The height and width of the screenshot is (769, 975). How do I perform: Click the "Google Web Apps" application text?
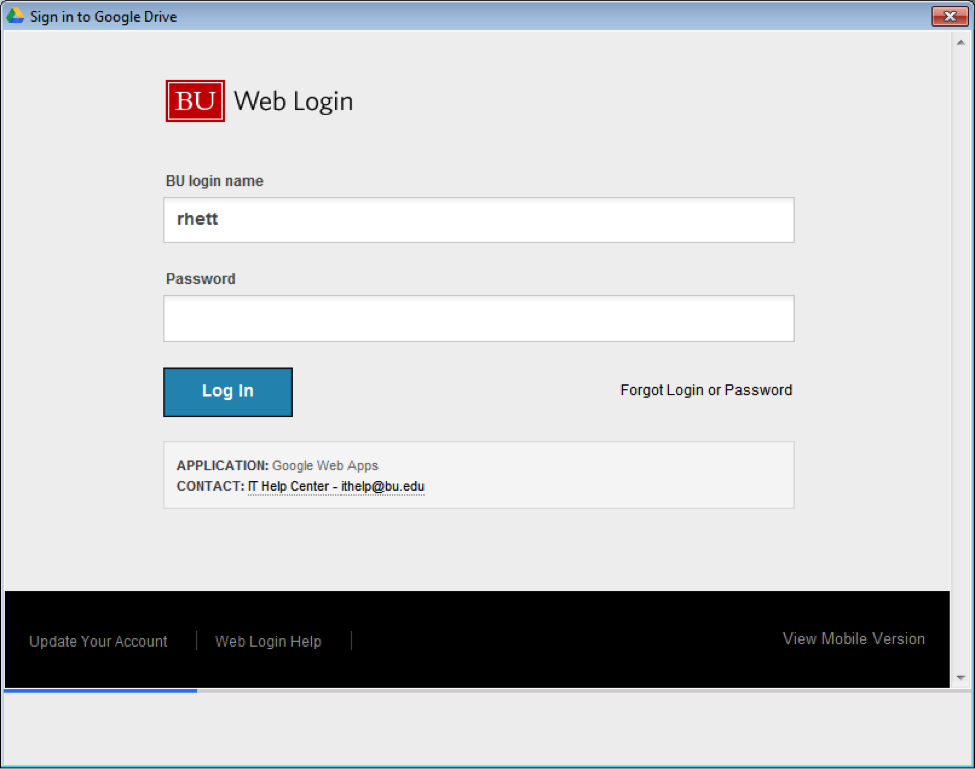[325, 465]
